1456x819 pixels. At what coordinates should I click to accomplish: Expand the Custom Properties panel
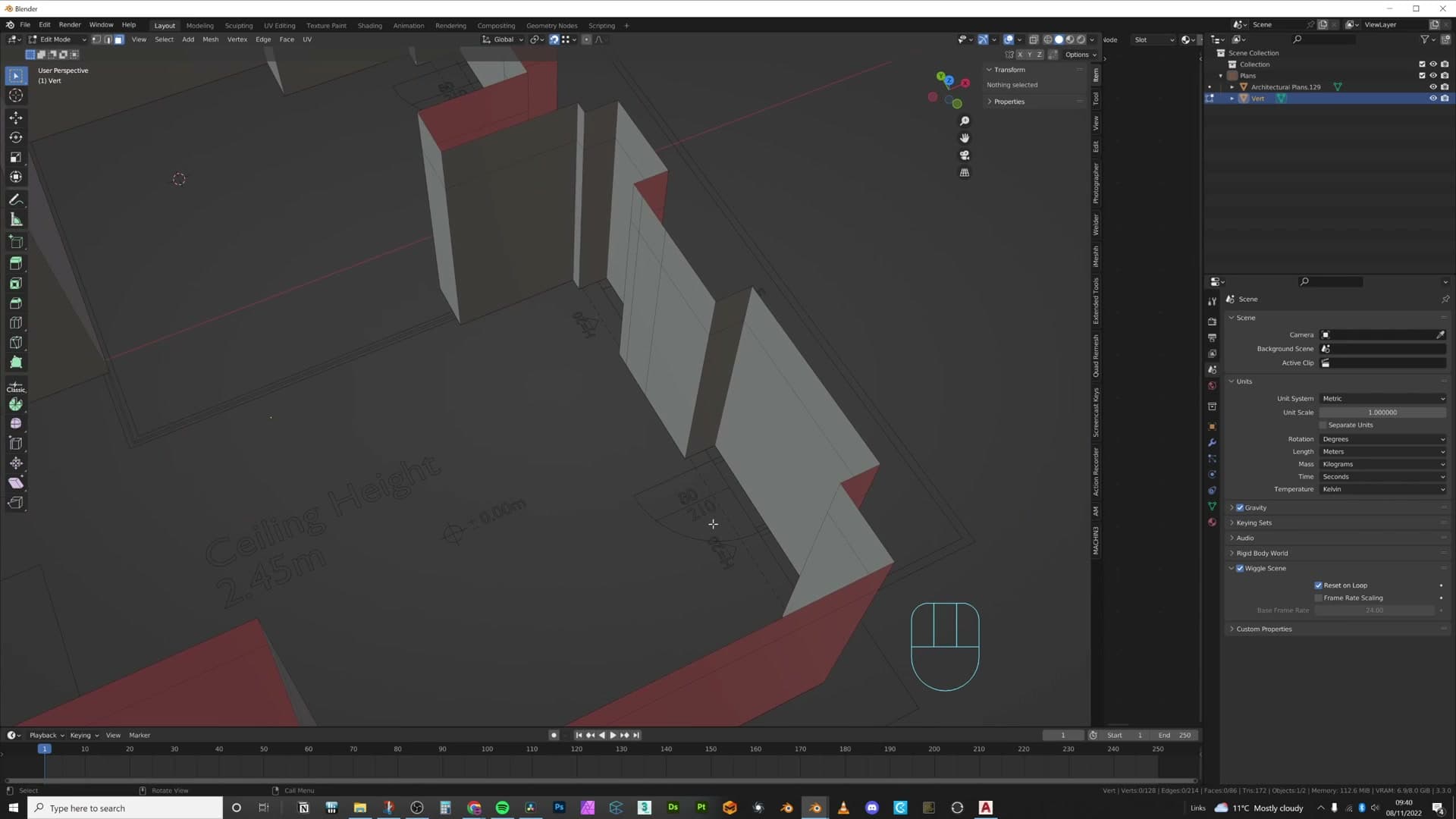[x=1263, y=629]
